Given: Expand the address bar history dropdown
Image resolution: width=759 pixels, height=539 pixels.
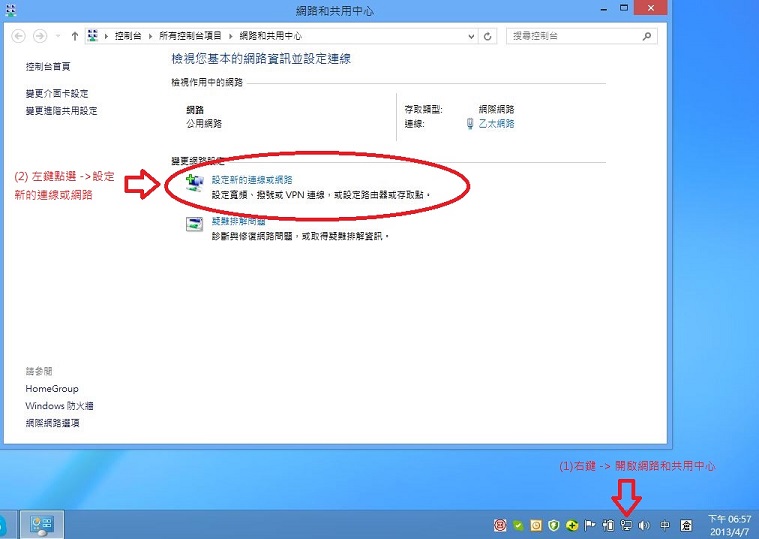Looking at the screenshot, I should (x=471, y=36).
